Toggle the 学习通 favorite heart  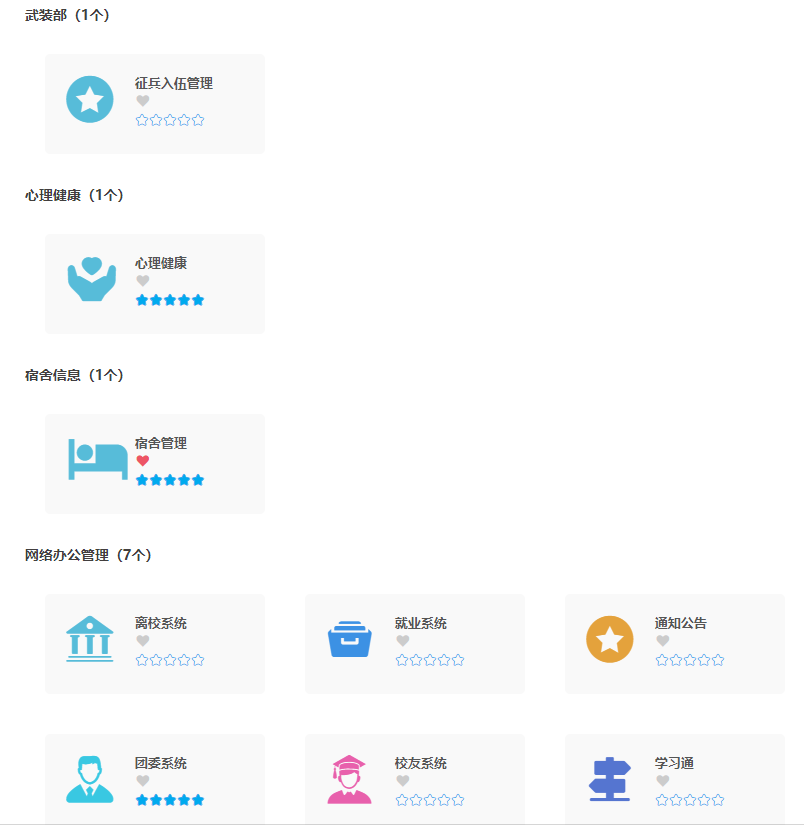[x=663, y=780]
